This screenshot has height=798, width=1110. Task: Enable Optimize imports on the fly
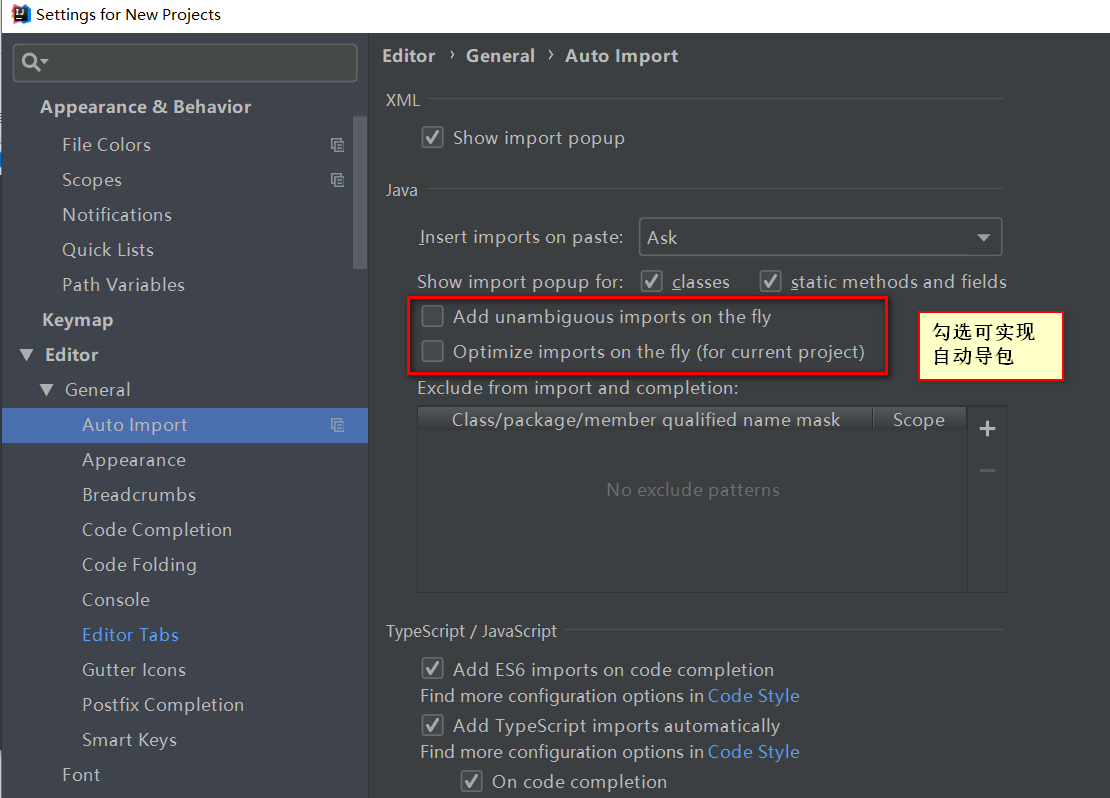click(433, 351)
